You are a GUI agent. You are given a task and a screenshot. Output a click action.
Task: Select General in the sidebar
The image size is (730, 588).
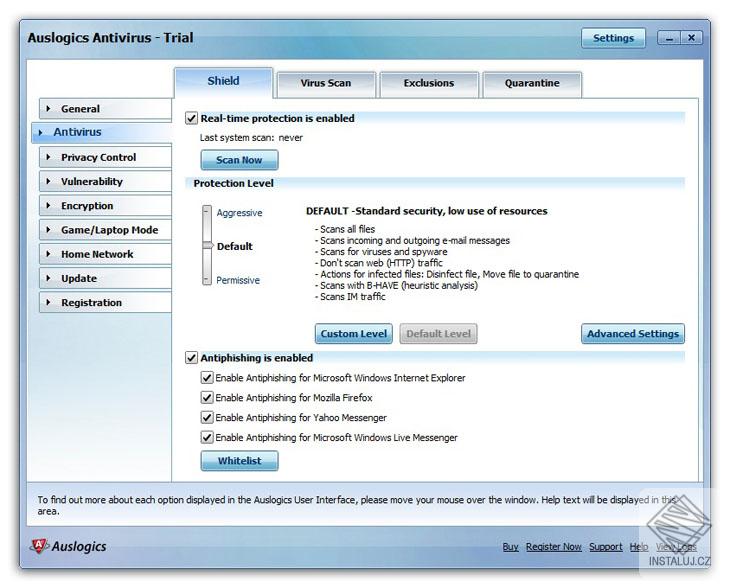pos(106,109)
